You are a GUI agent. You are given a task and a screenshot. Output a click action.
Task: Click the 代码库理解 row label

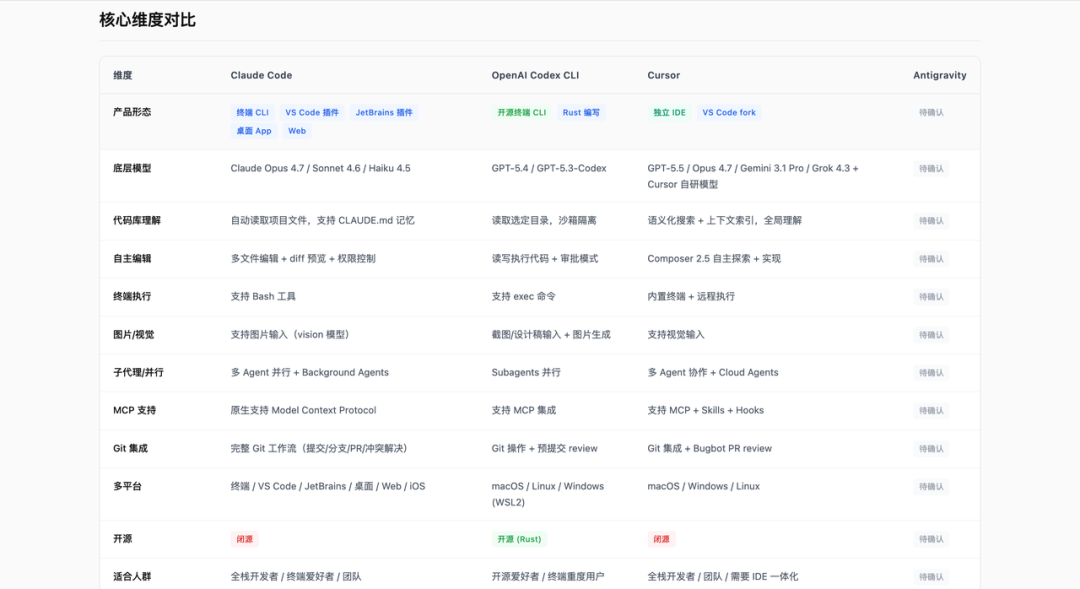click(x=137, y=220)
